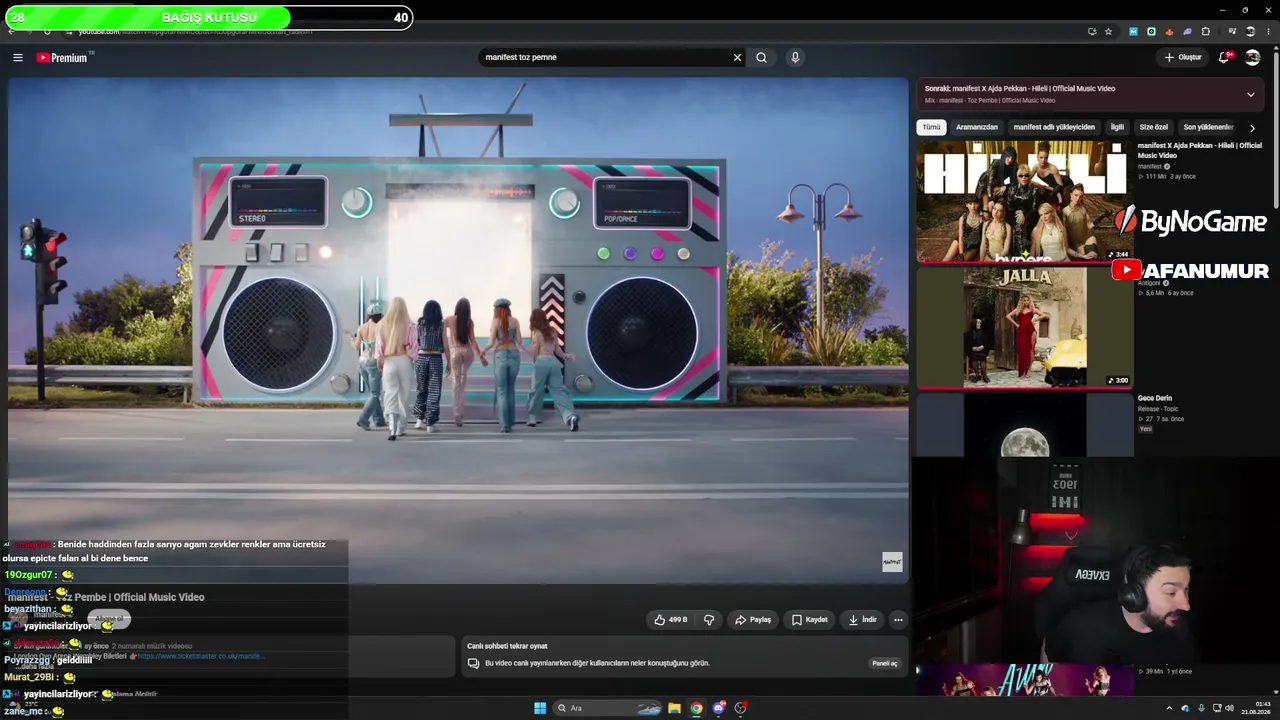The height and width of the screenshot is (720, 1280).
Task: Click the install app icon in address bar
Action: click(x=1091, y=31)
